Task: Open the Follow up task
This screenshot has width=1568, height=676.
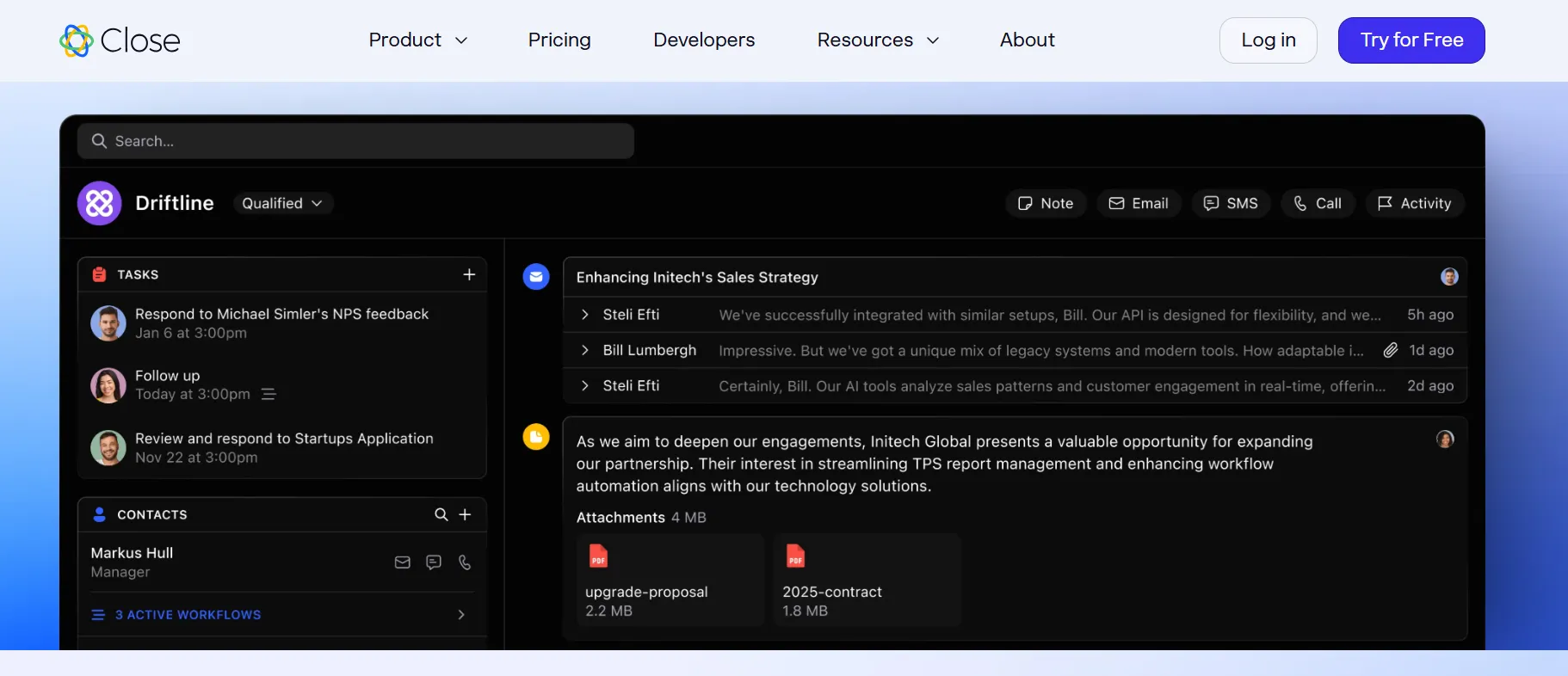Action: pyautogui.click(x=167, y=376)
